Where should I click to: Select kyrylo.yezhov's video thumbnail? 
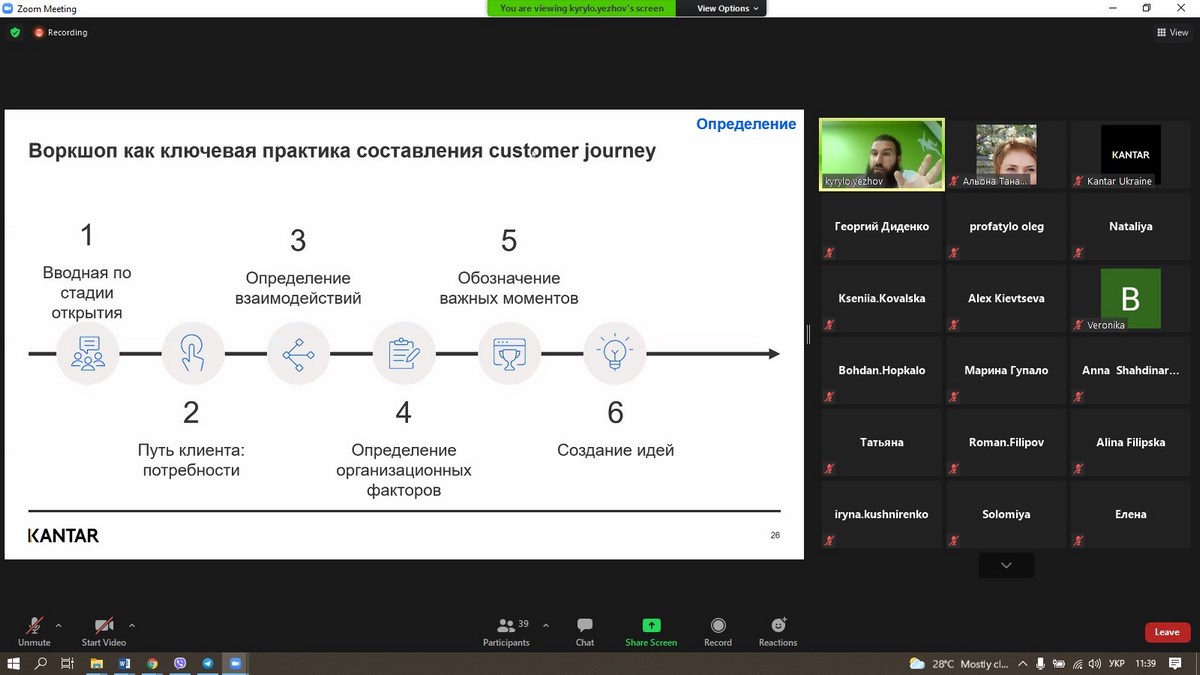(x=881, y=154)
